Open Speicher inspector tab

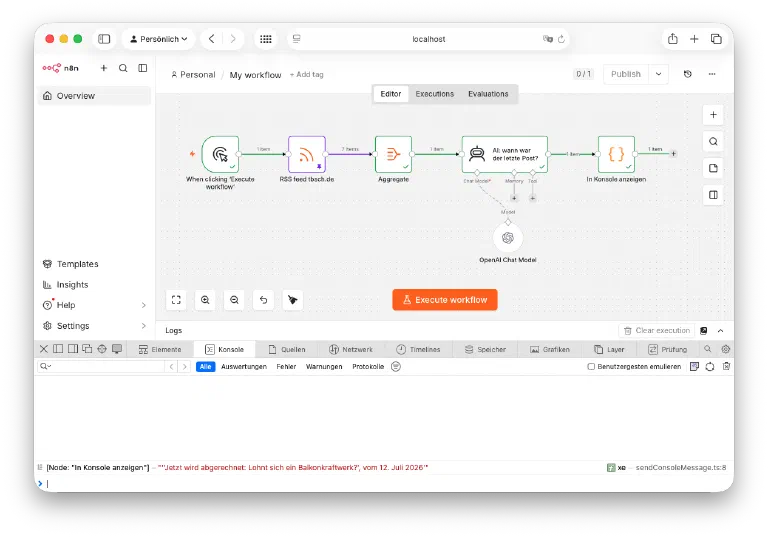(485, 349)
